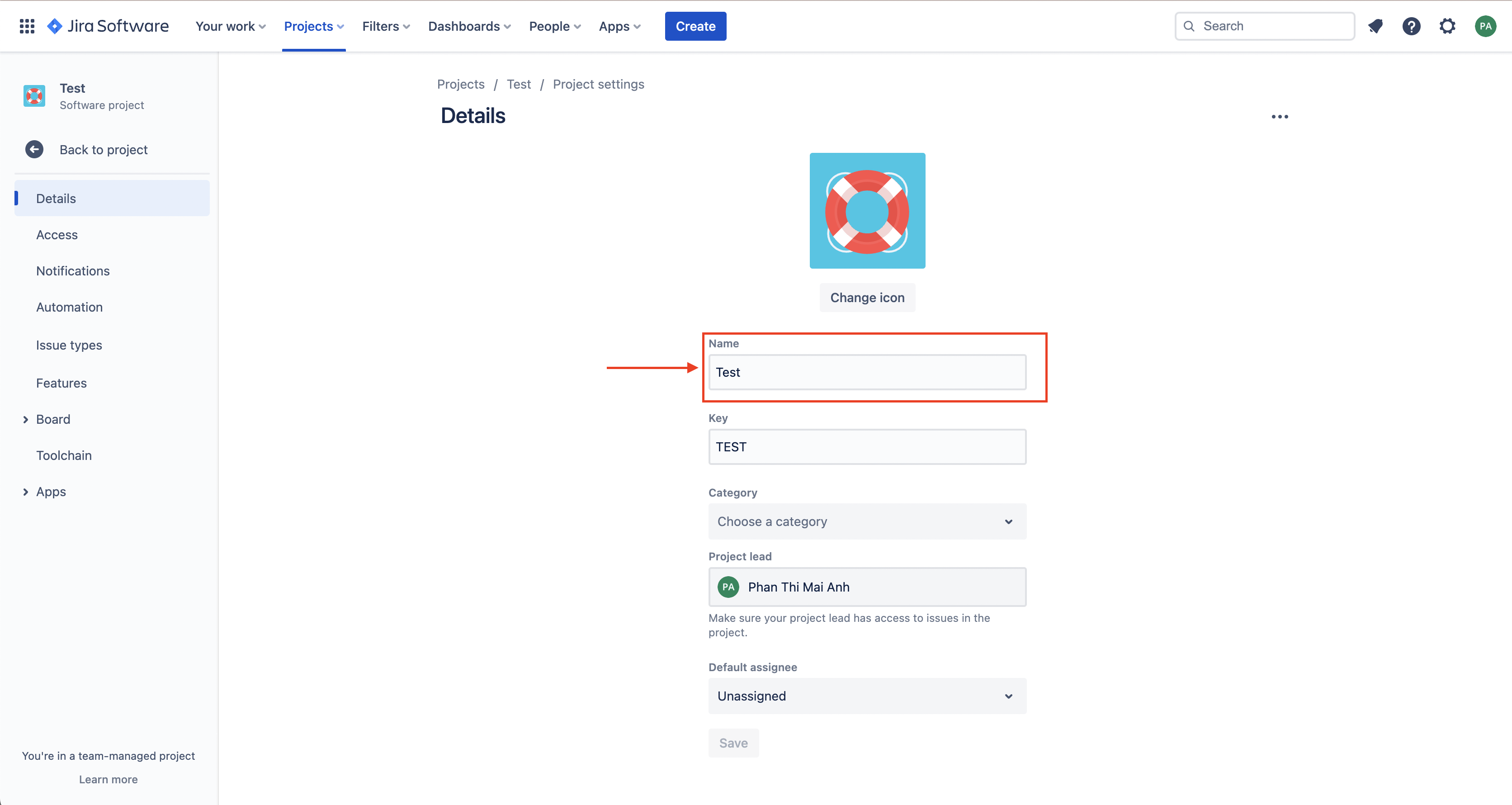Open the Projects dropdown menu

(x=313, y=26)
